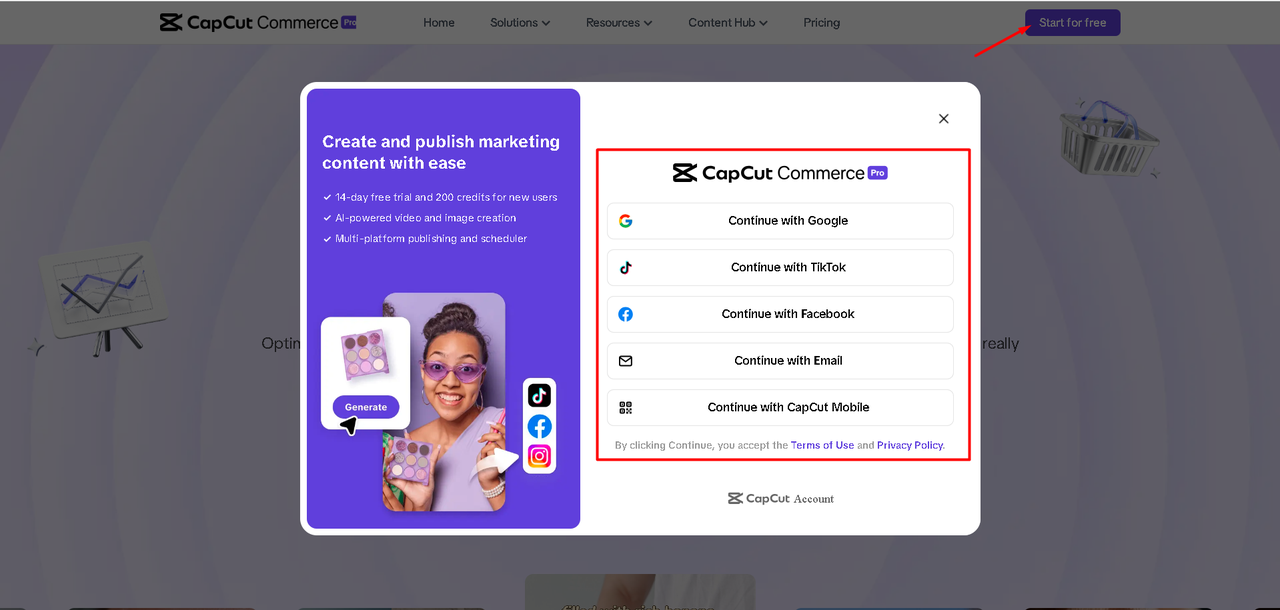Image resolution: width=1280 pixels, height=610 pixels.
Task: Click the QR code CapCut Mobile icon
Action: (x=625, y=407)
